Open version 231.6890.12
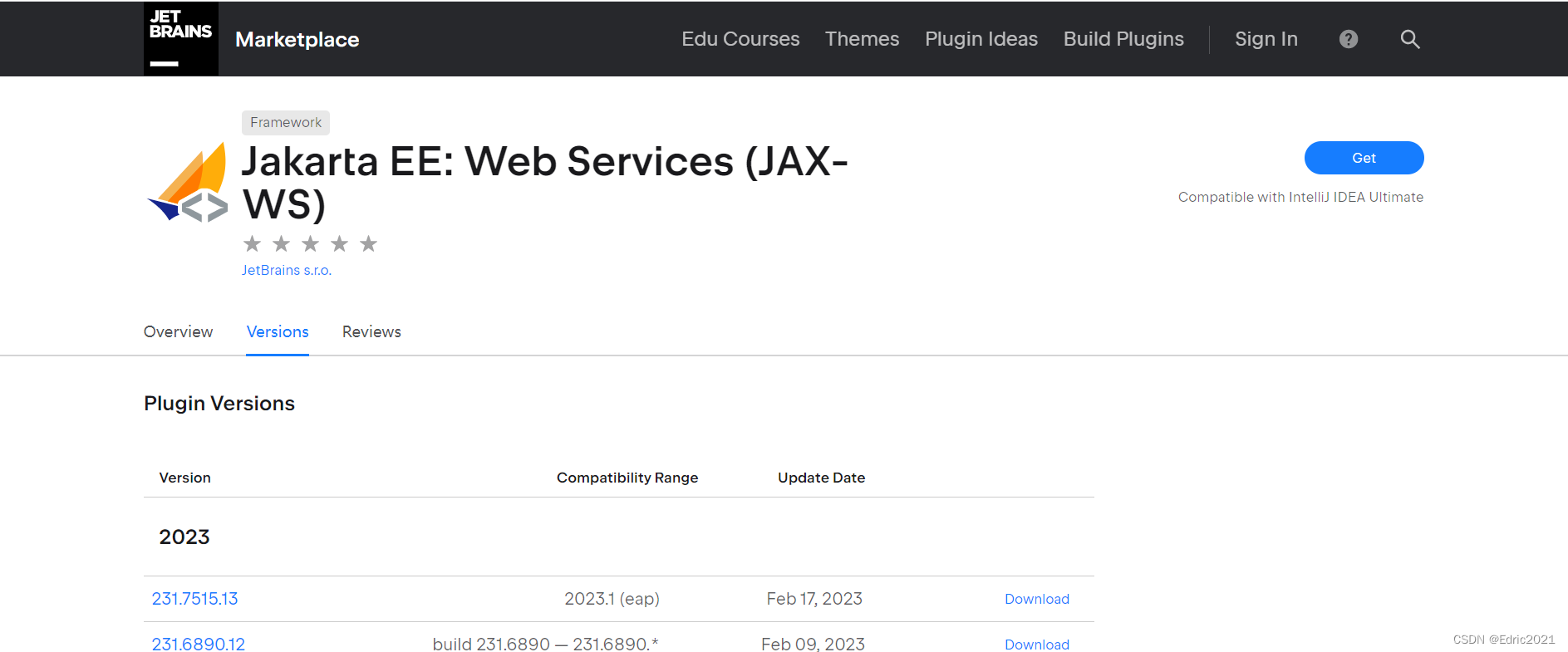This screenshot has width=1568, height=652. 198,644
